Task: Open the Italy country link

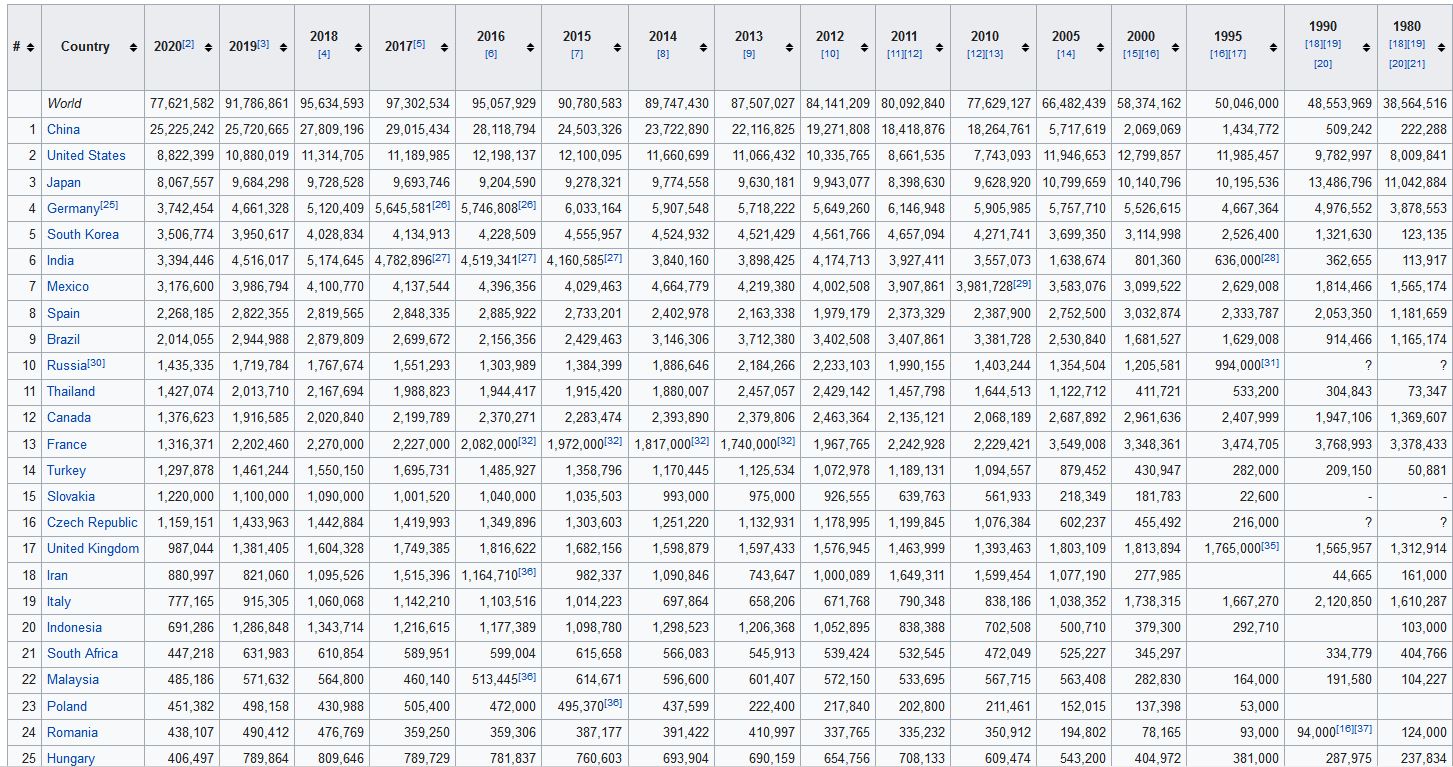Action: [x=59, y=601]
